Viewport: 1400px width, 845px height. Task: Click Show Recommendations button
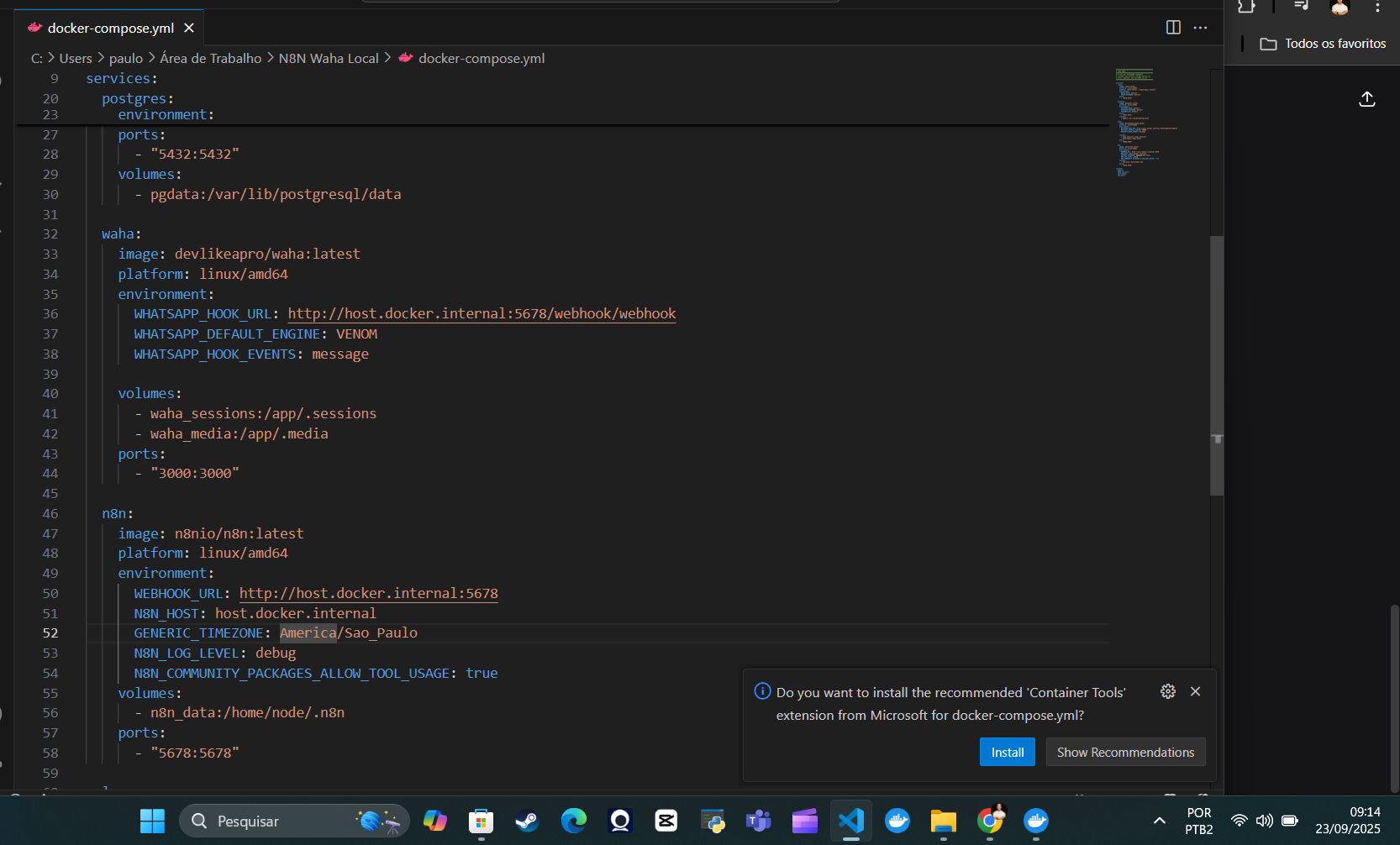coord(1125,752)
